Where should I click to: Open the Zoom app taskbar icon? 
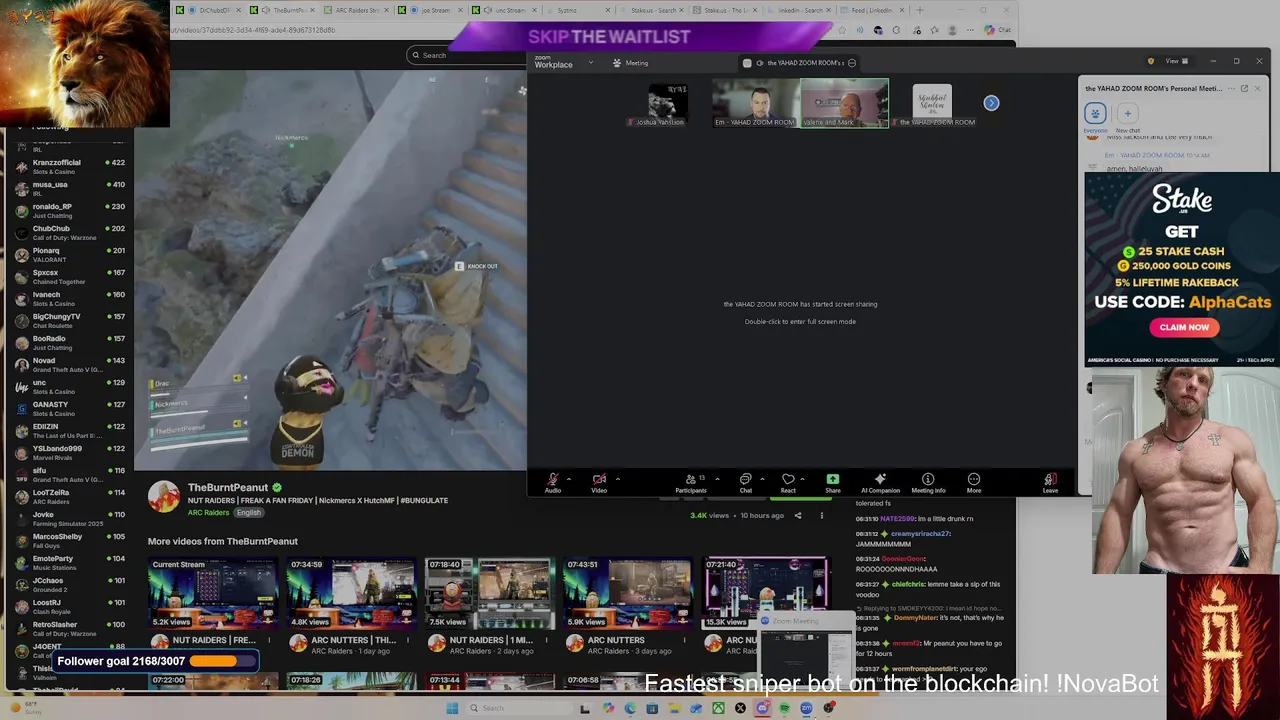coord(806,708)
